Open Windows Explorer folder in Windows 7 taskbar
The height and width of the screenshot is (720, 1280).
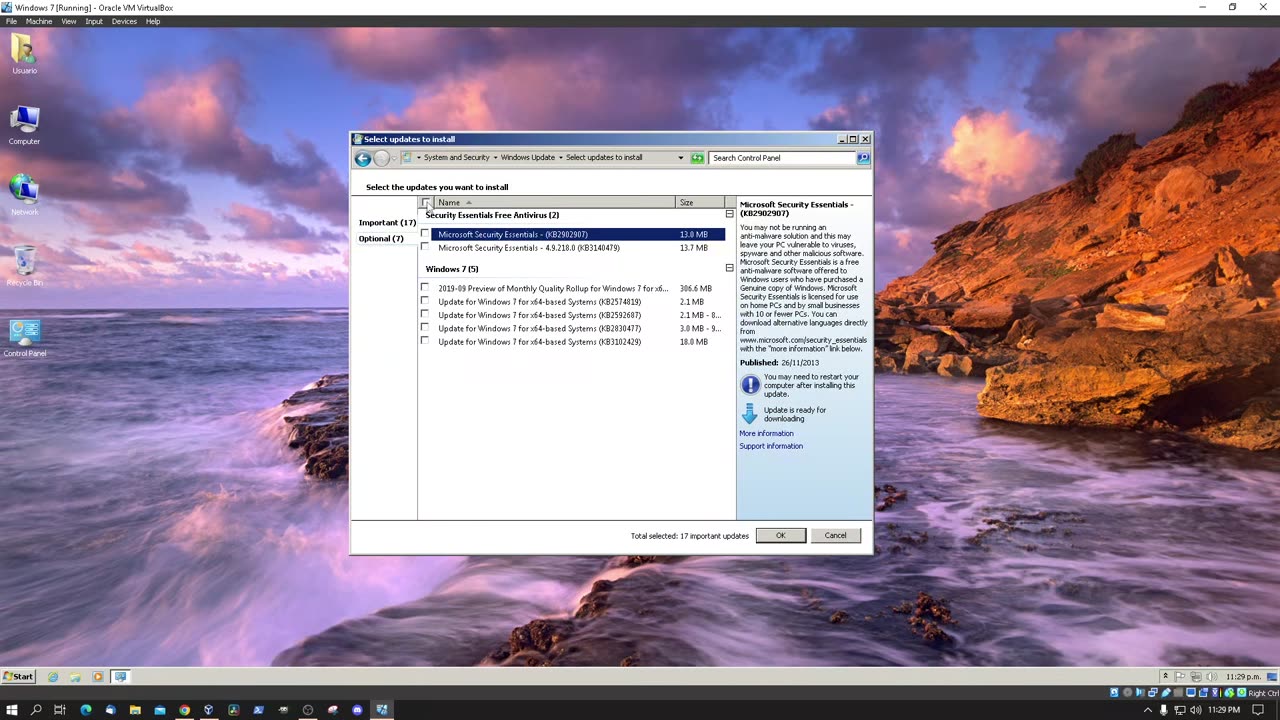tap(75, 677)
